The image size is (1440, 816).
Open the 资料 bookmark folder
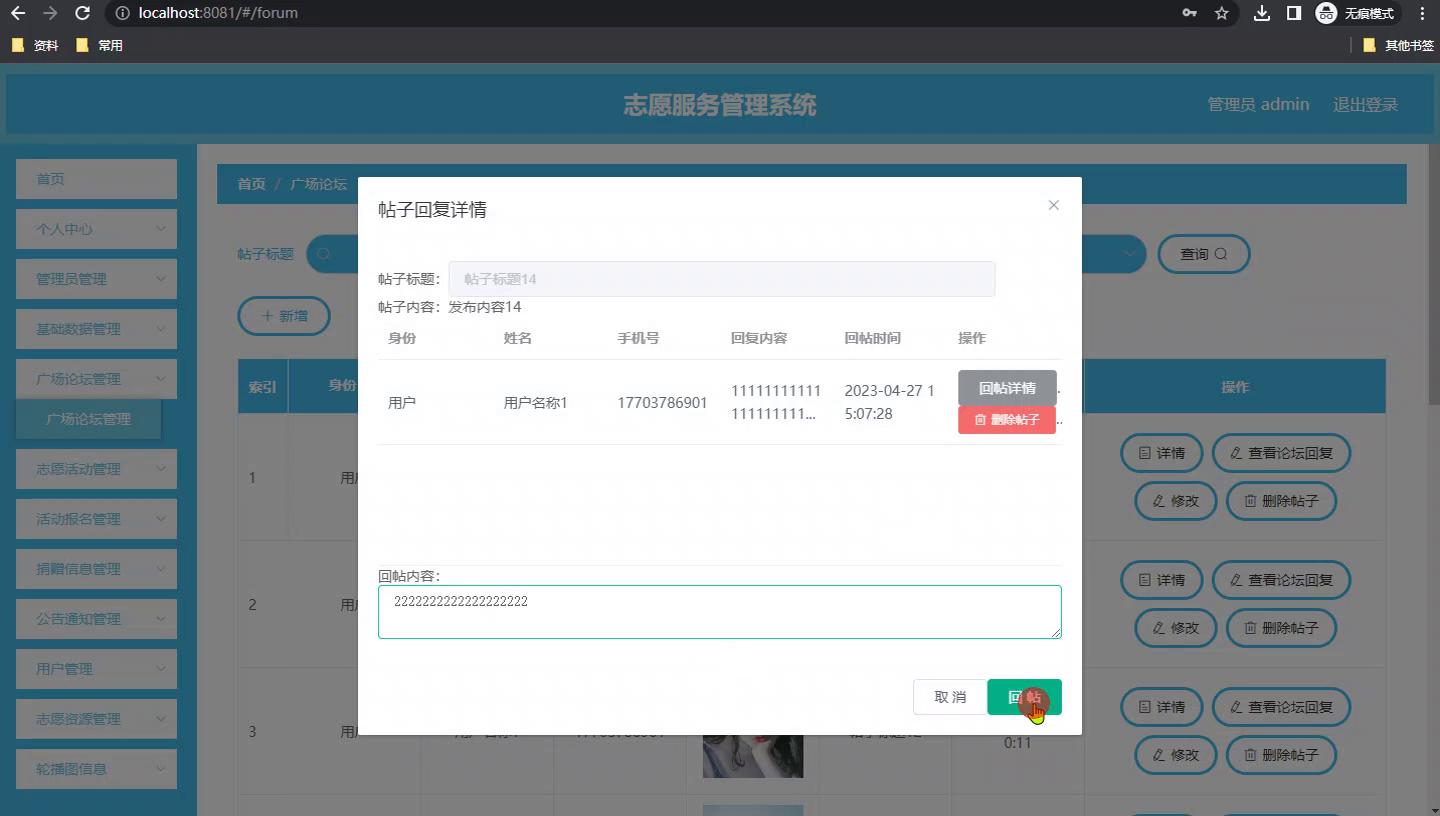(35, 45)
